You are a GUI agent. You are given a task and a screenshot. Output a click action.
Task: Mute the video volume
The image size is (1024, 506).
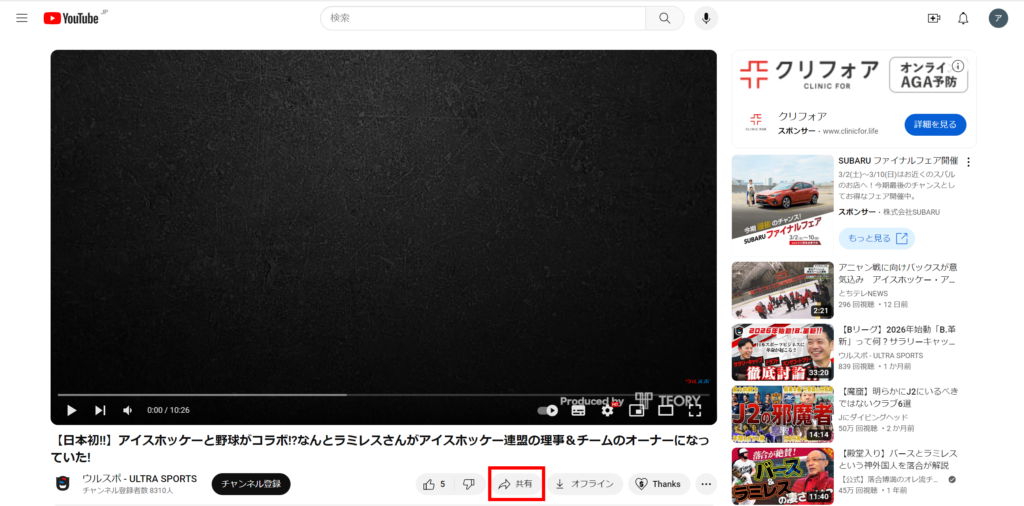coord(128,410)
